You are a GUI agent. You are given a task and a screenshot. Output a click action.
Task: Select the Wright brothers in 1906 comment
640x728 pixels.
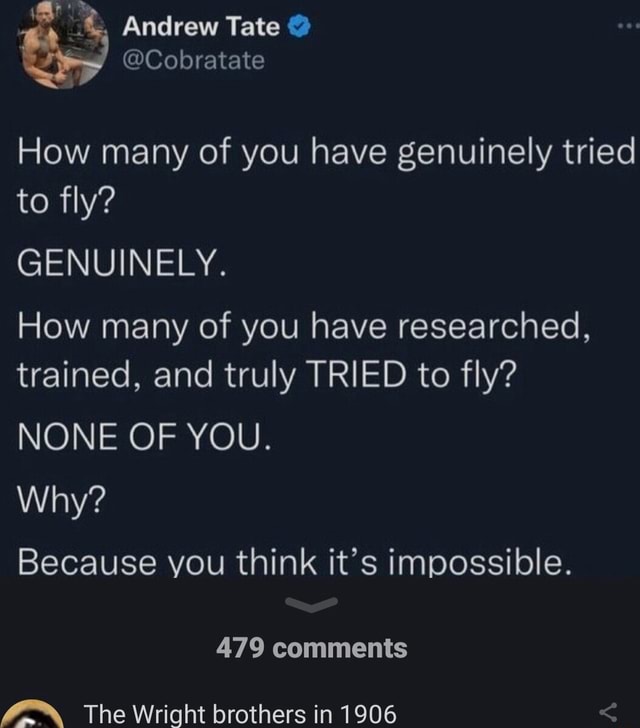240,714
